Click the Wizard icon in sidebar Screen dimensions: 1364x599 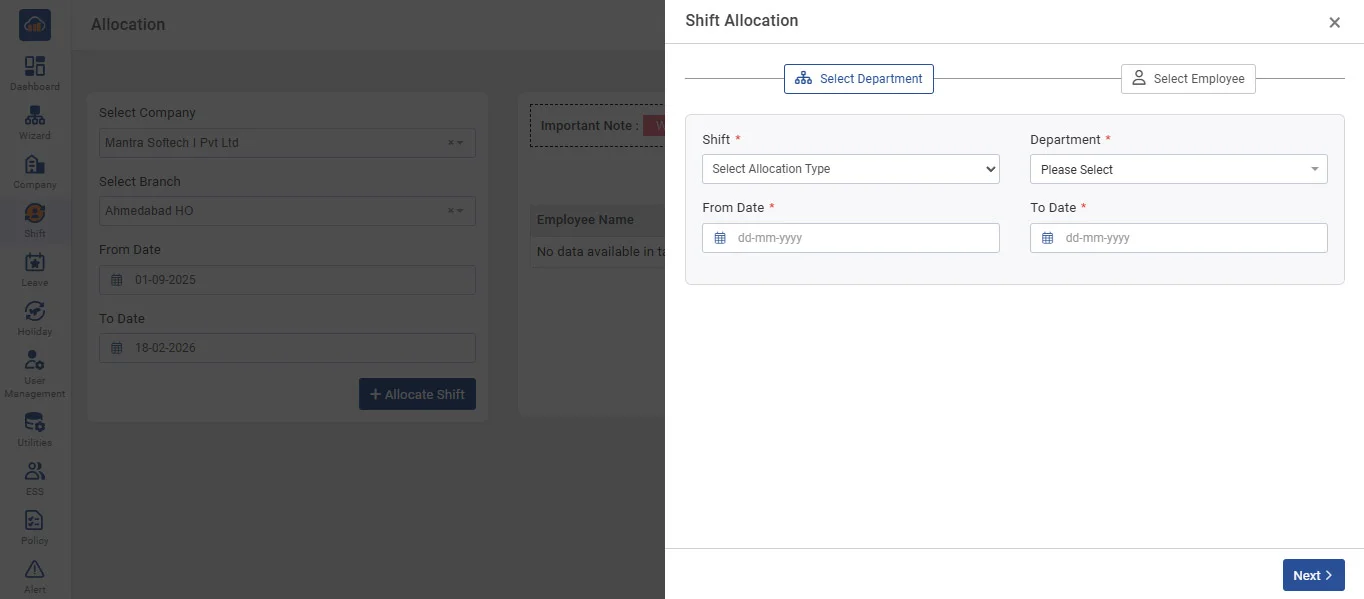click(35, 116)
